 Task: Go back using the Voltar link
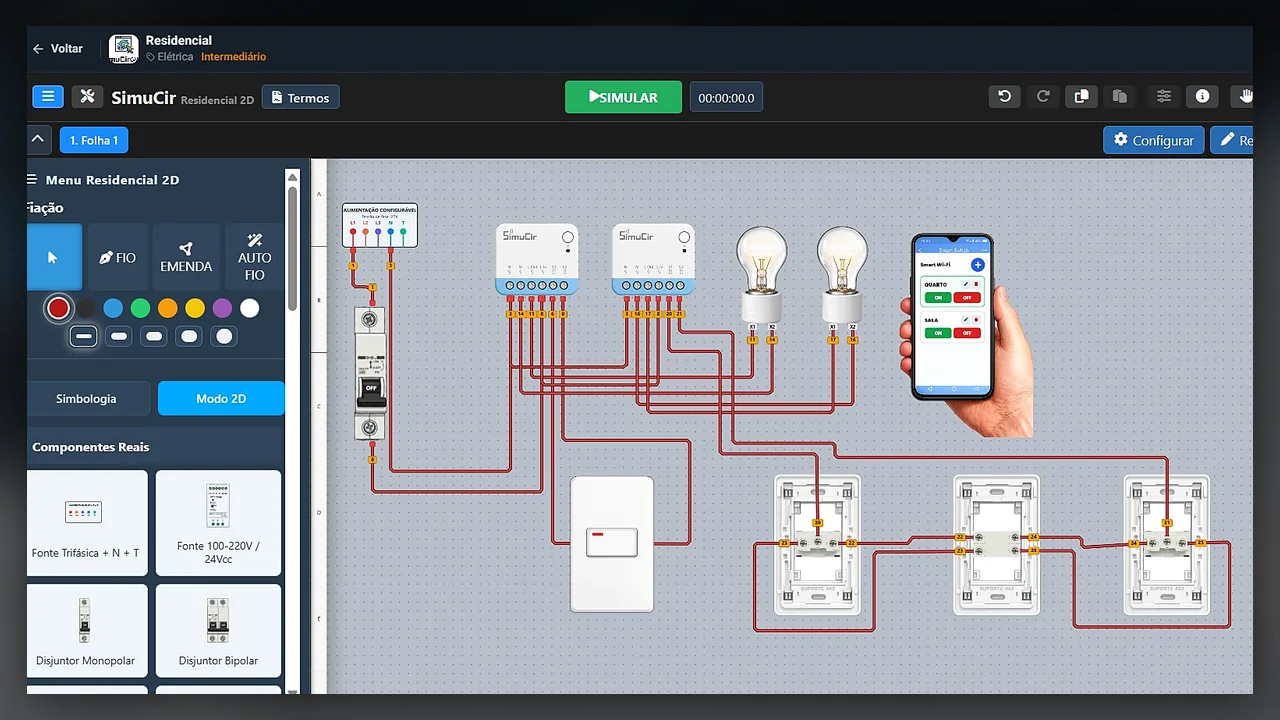coord(58,48)
